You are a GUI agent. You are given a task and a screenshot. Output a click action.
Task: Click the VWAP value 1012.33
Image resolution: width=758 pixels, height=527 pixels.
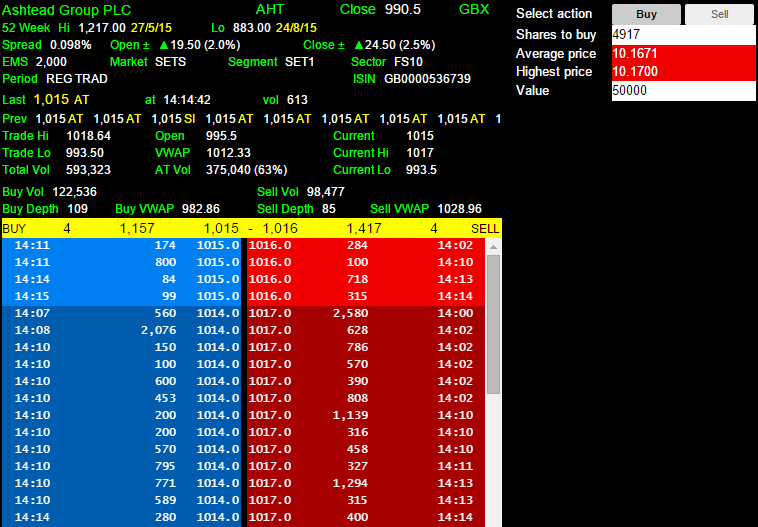228,153
